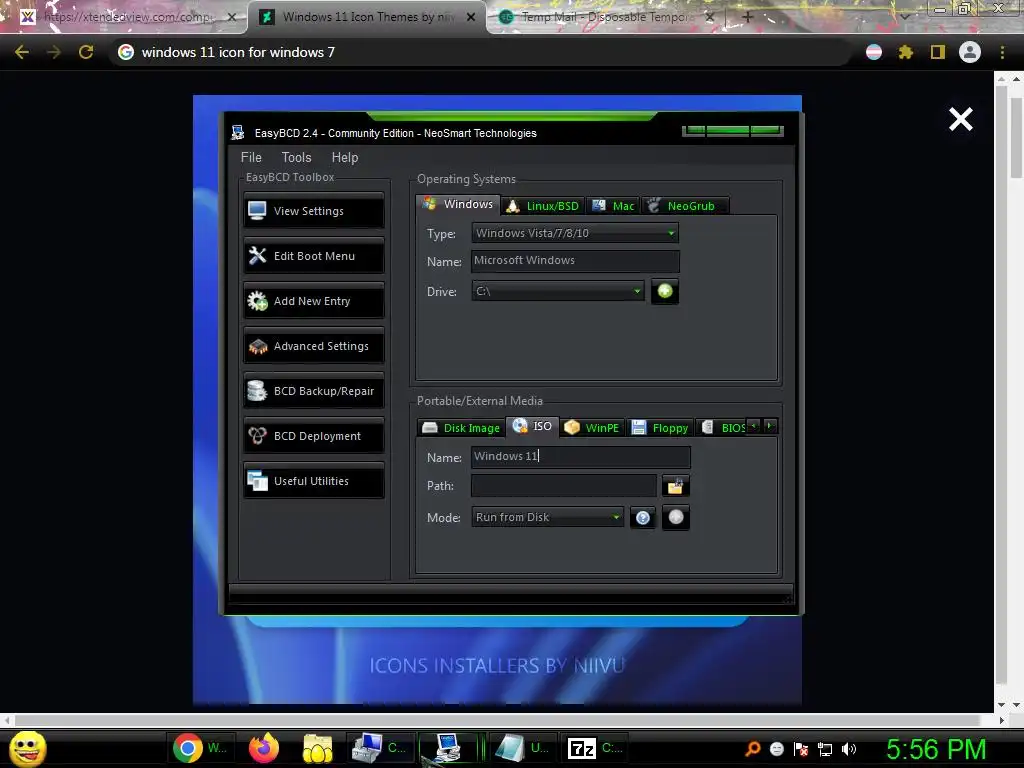Open Help menu in EasyBCD
This screenshot has width=1024, height=768.
click(x=345, y=157)
